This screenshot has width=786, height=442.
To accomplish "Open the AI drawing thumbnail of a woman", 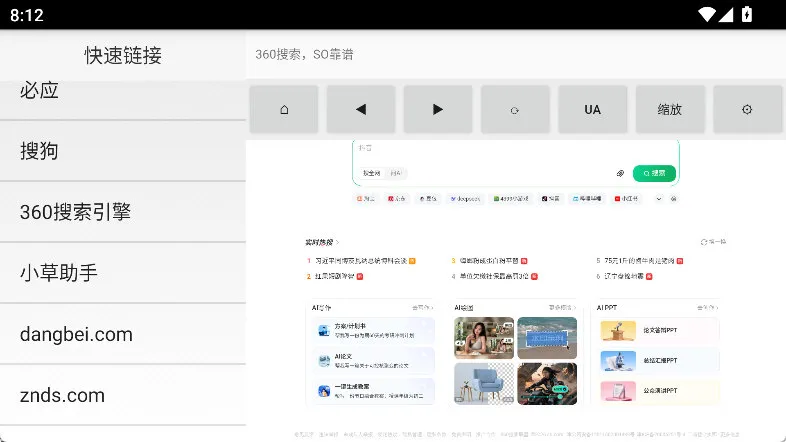I will (484, 338).
